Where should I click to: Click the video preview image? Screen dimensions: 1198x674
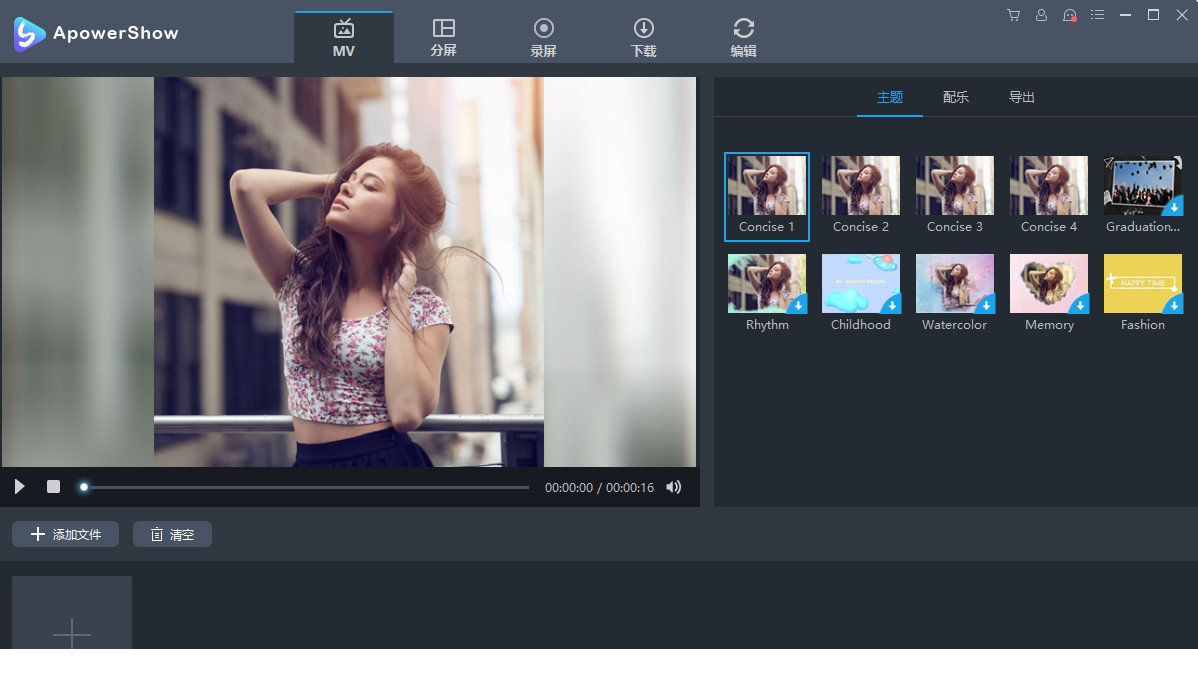point(348,271)
